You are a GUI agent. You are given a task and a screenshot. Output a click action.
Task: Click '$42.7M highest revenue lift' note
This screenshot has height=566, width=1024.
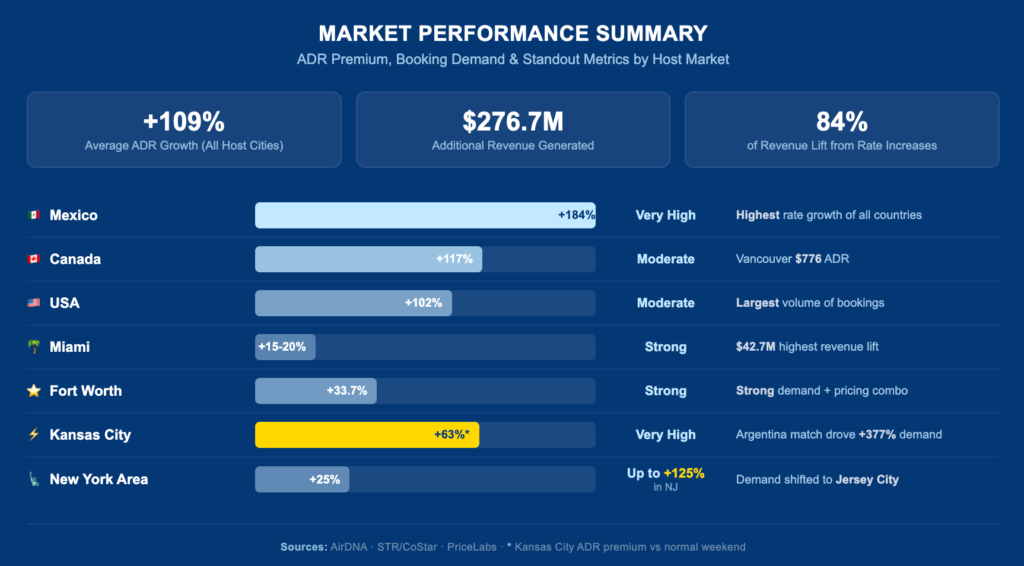click(807, 347)
